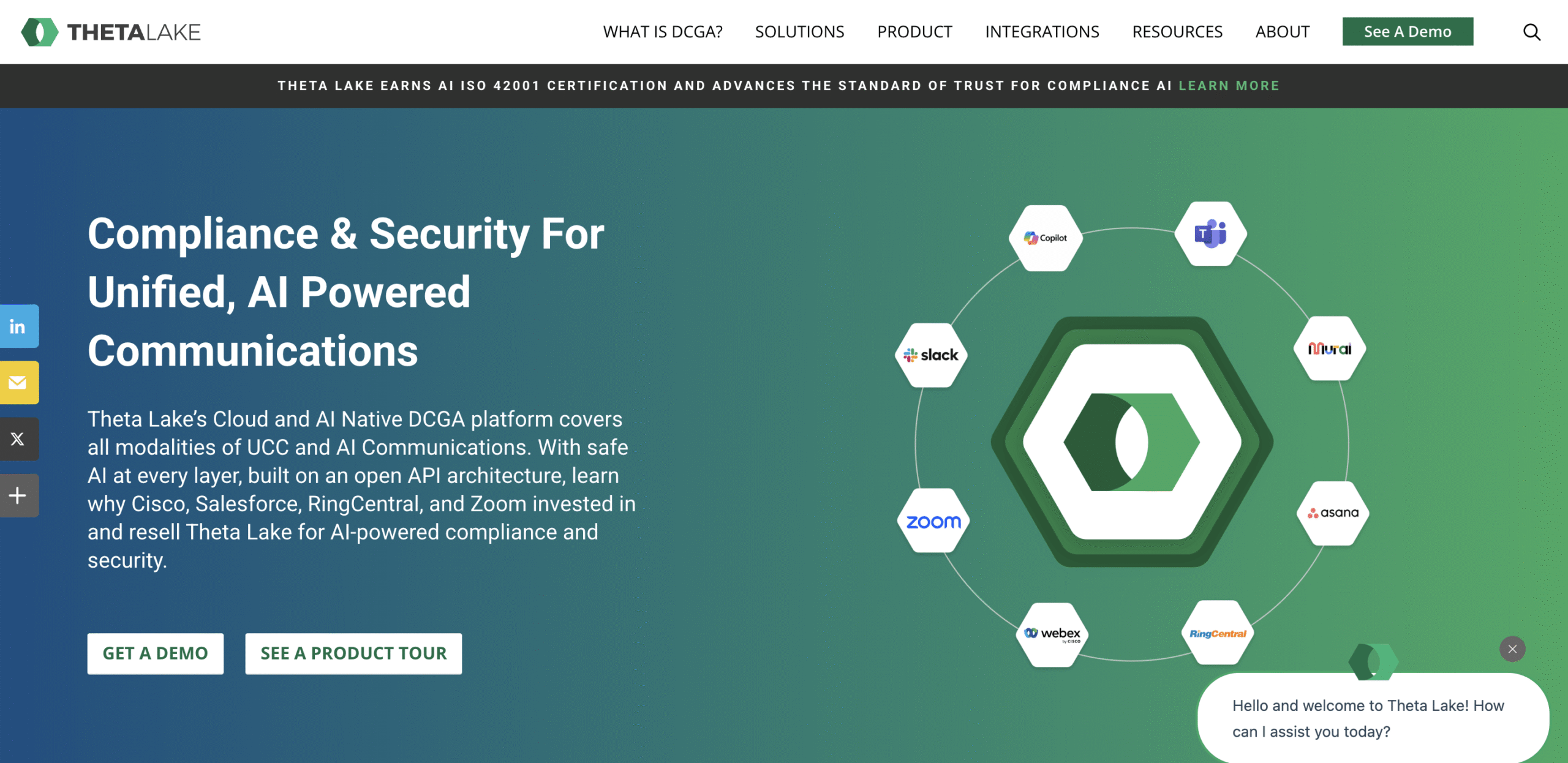
Task: Select the Asana hexagon icon
Action: click(1333, 513)
